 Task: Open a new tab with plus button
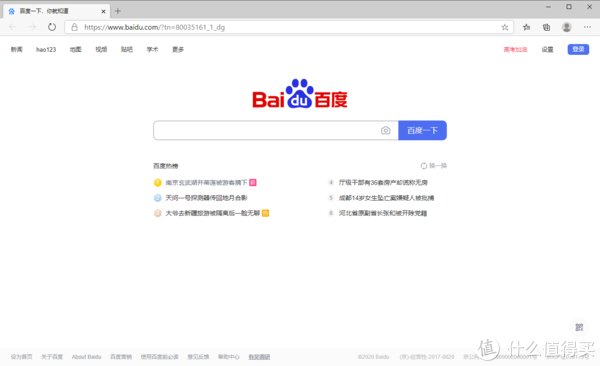(118, 11)
